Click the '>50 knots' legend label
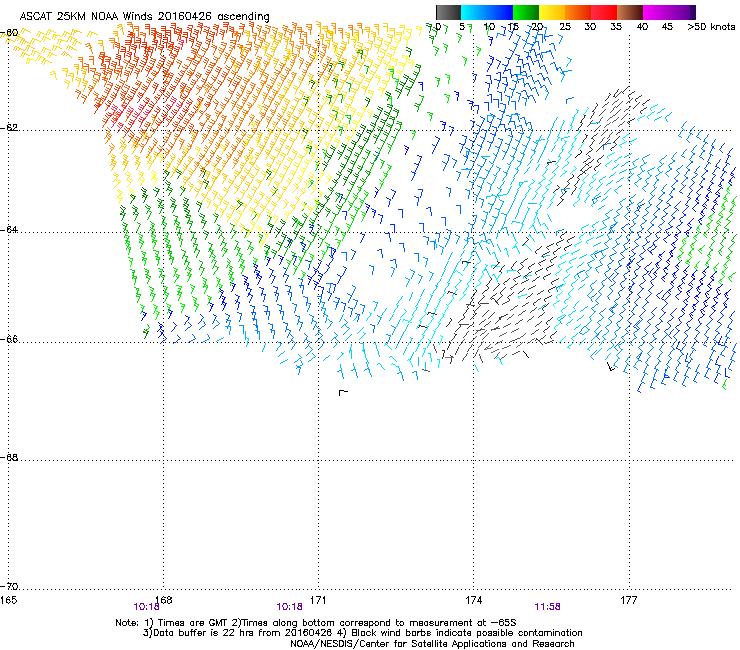 click(711, 27)
